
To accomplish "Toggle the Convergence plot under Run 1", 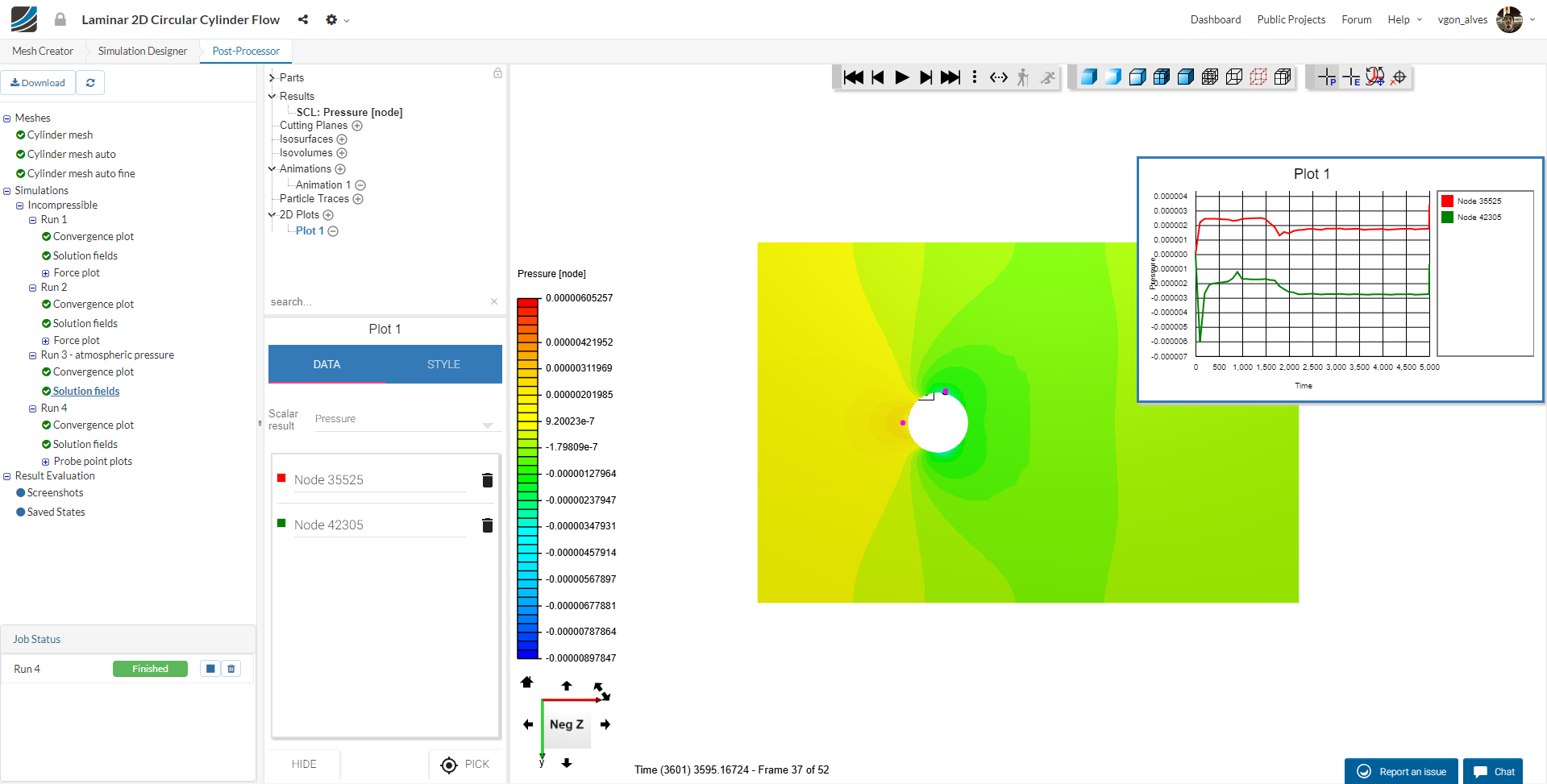I will click(x=46, y=236).
